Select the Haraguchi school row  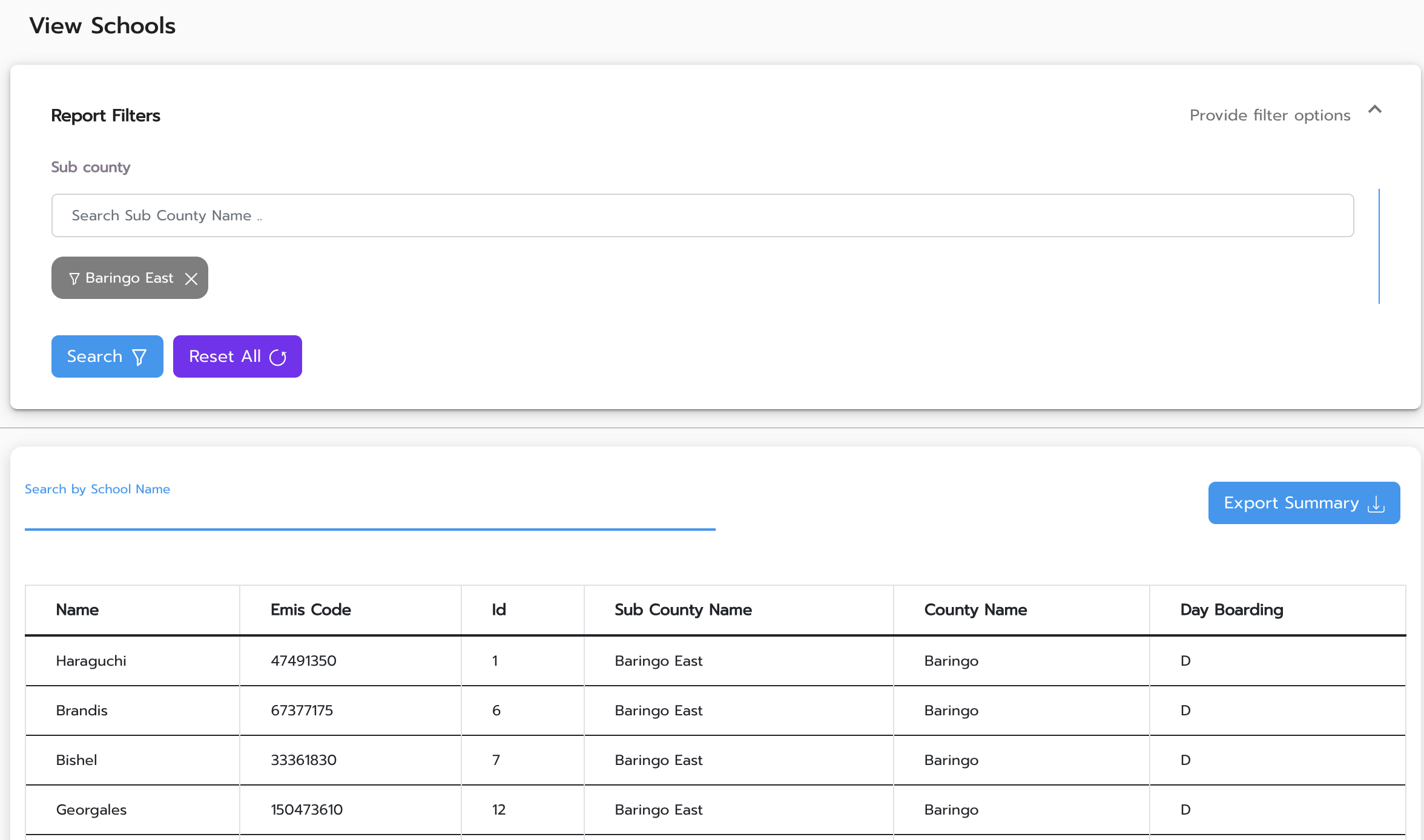(x=91, y=661)
